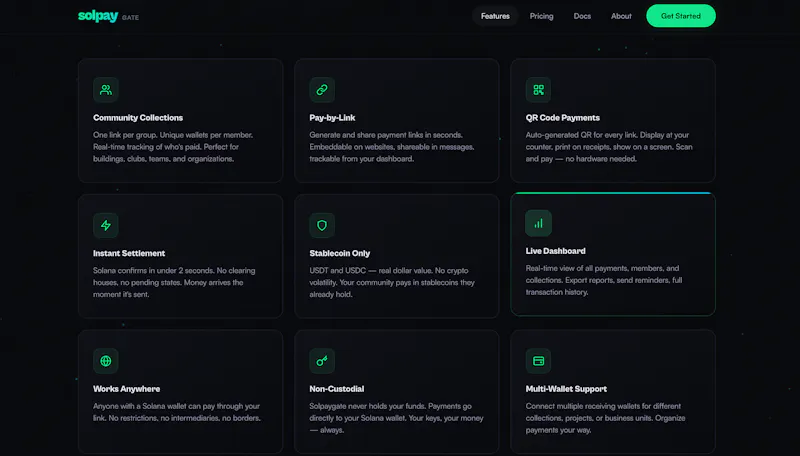Click the Stablecoin Only shield icon
Screen dimensions: 800x456
[x=322, y=225]
